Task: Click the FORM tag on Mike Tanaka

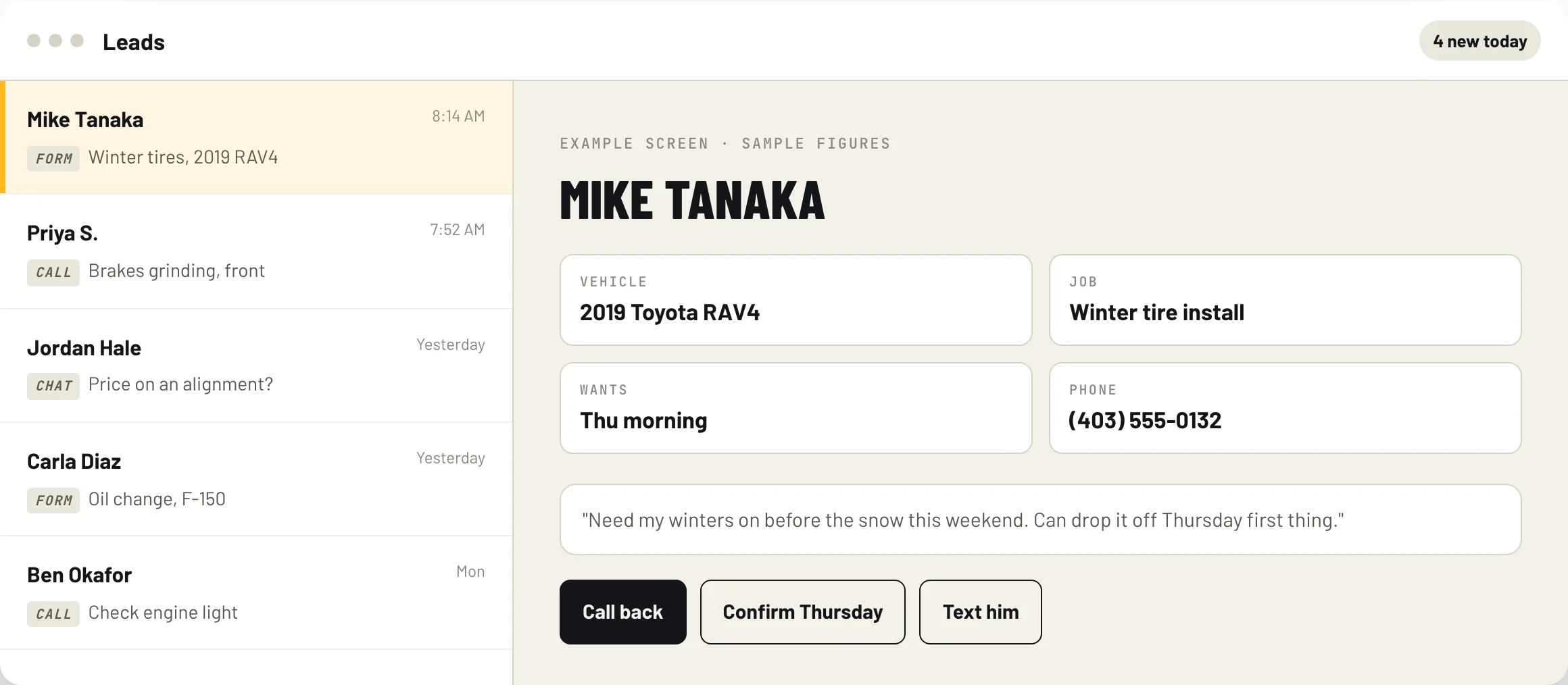Action: tap(53, 159)
